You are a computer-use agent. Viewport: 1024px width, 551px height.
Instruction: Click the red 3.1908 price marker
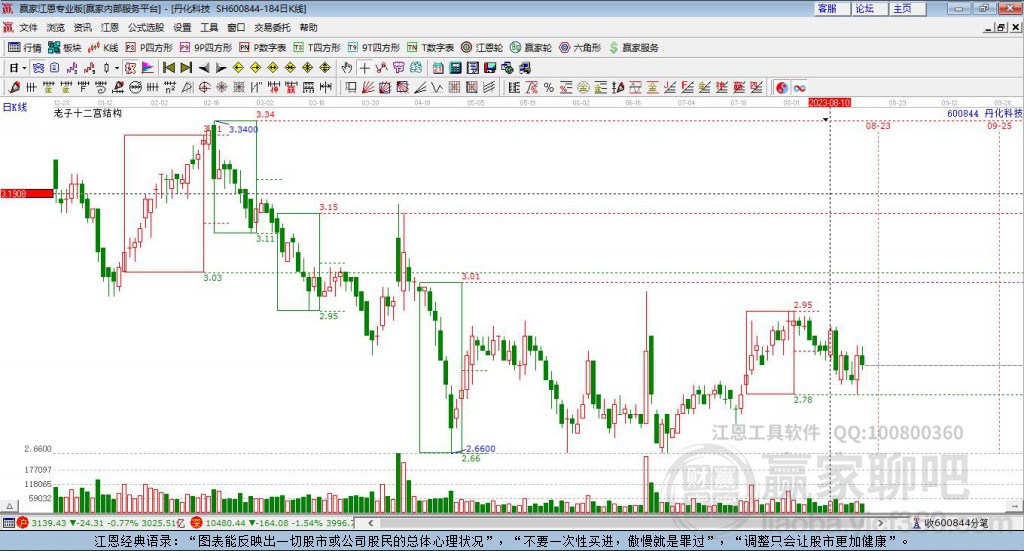click(x=27, y=193)
